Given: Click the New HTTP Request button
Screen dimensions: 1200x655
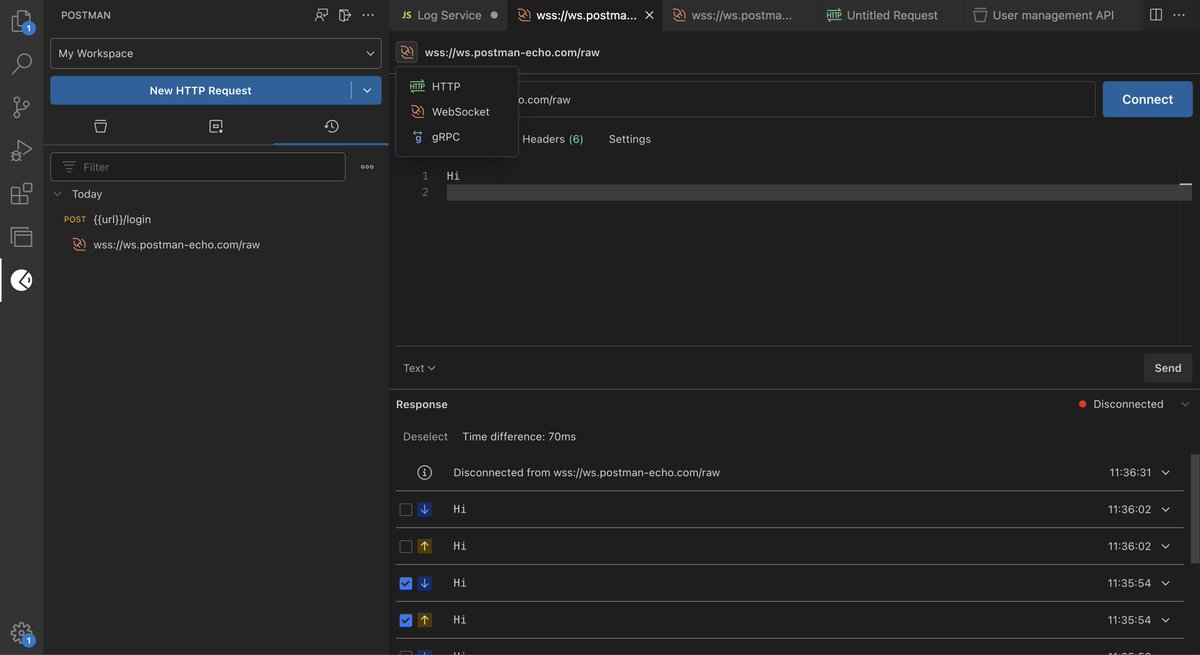Looking at the screenshot, I should [x=200, y=90].
